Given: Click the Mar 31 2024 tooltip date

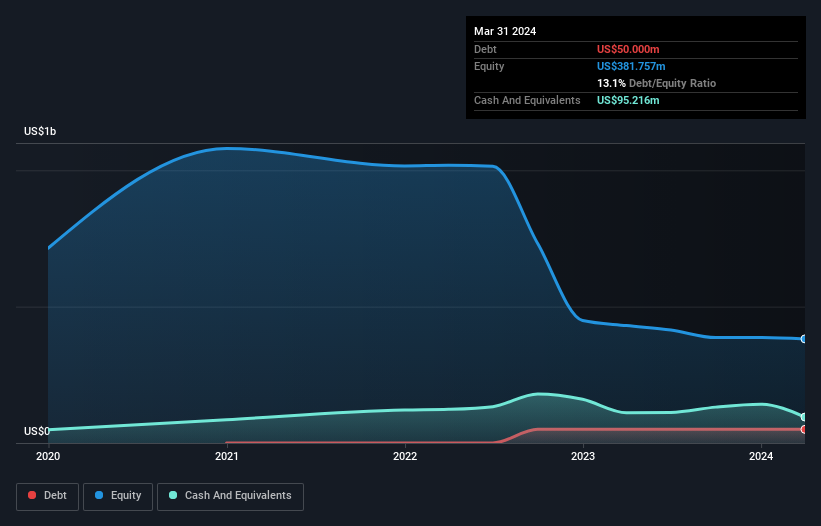Looking at the screenshot, I should [x=505, y=31].
